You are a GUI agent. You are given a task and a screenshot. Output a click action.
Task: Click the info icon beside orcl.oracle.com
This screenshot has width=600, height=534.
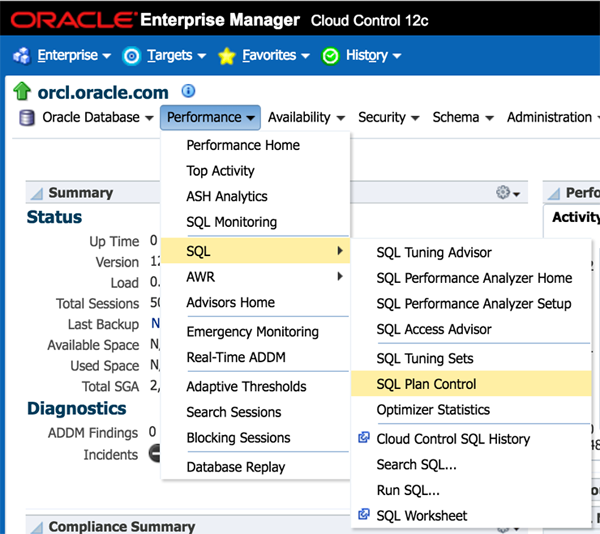(189, 91)
